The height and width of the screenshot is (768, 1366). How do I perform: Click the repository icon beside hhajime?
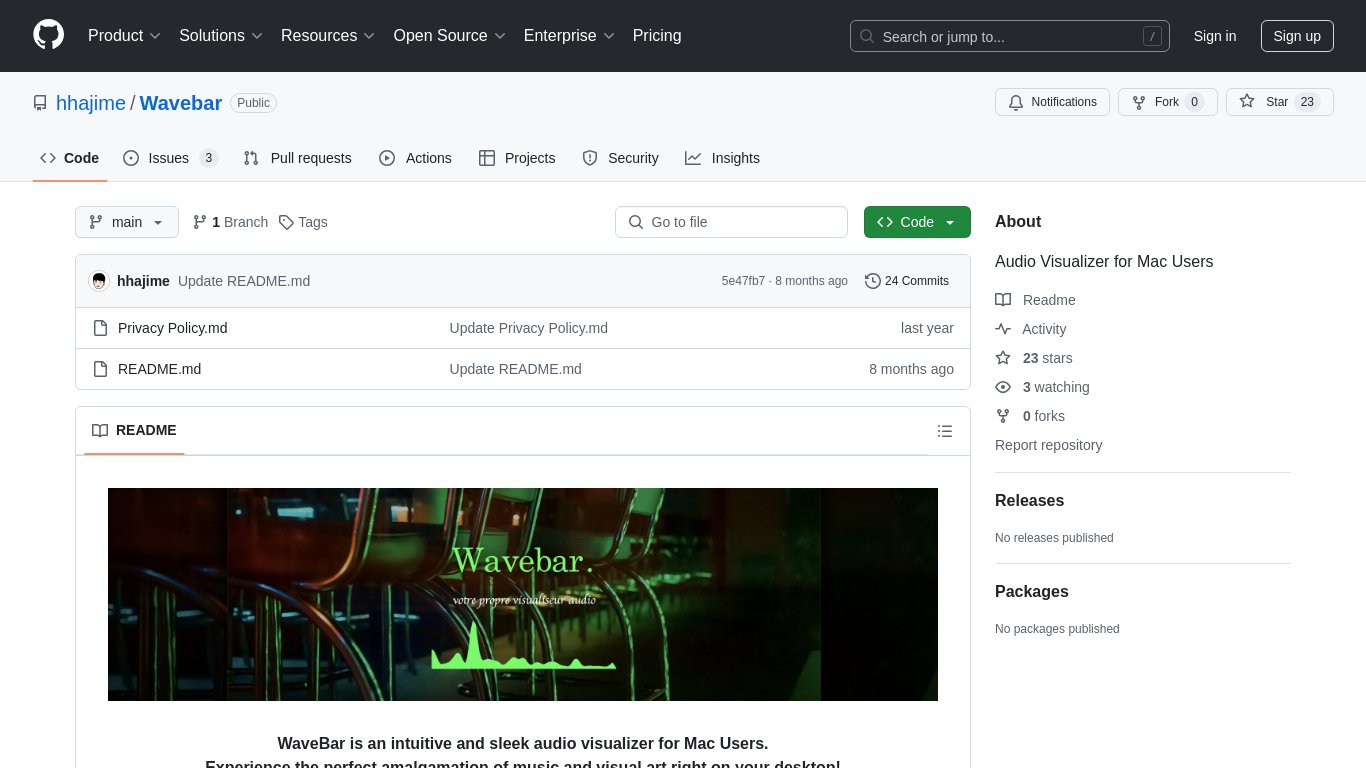pyautogui.click(x=40, y=103)
